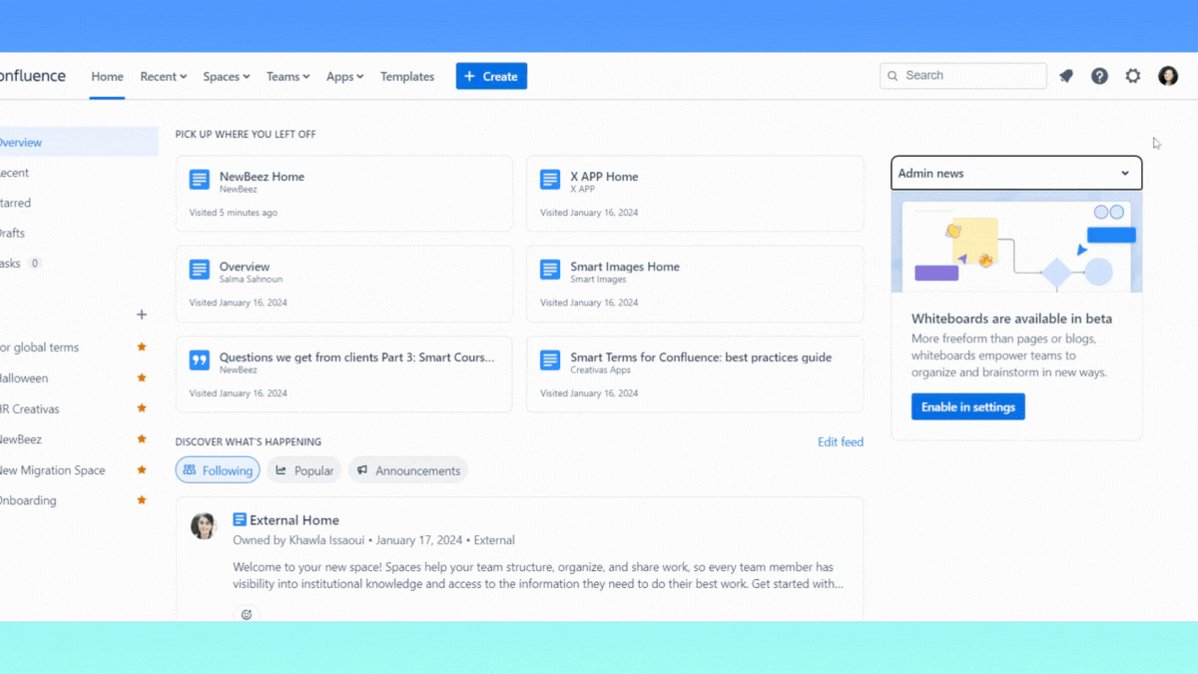Screen dimensions: 1198x674
Task: Open the New Migration Space in sidebar
Action: pos(53,470)
